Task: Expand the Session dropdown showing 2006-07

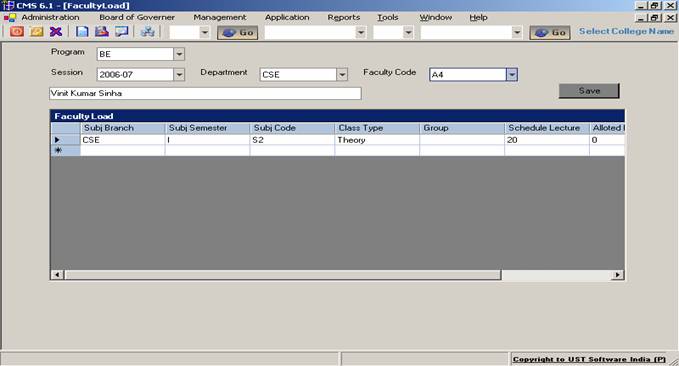Action: click(179, 74)
